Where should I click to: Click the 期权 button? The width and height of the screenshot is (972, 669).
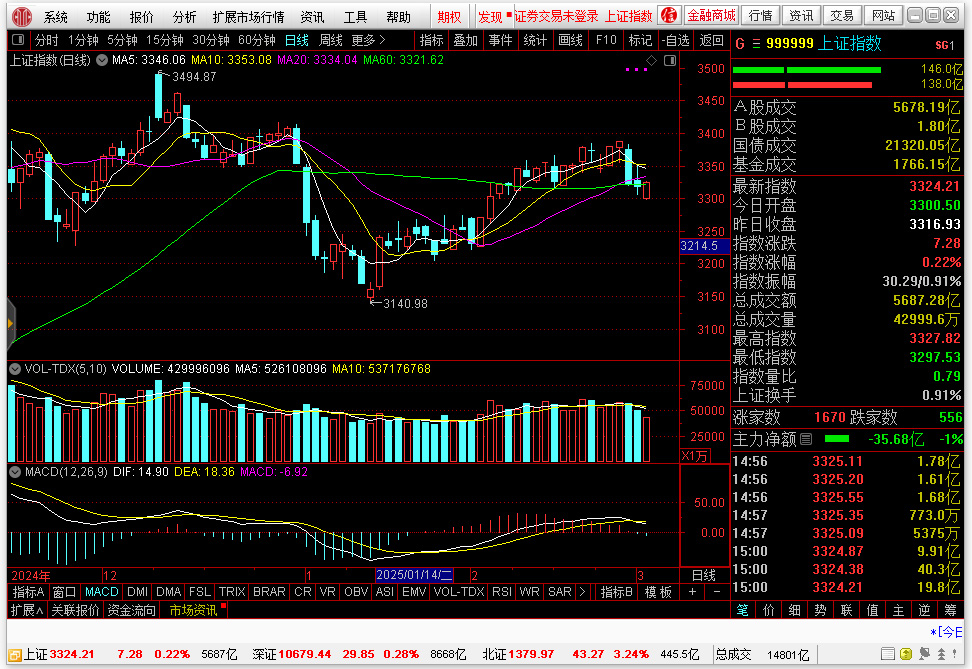(x=449, y=17)
